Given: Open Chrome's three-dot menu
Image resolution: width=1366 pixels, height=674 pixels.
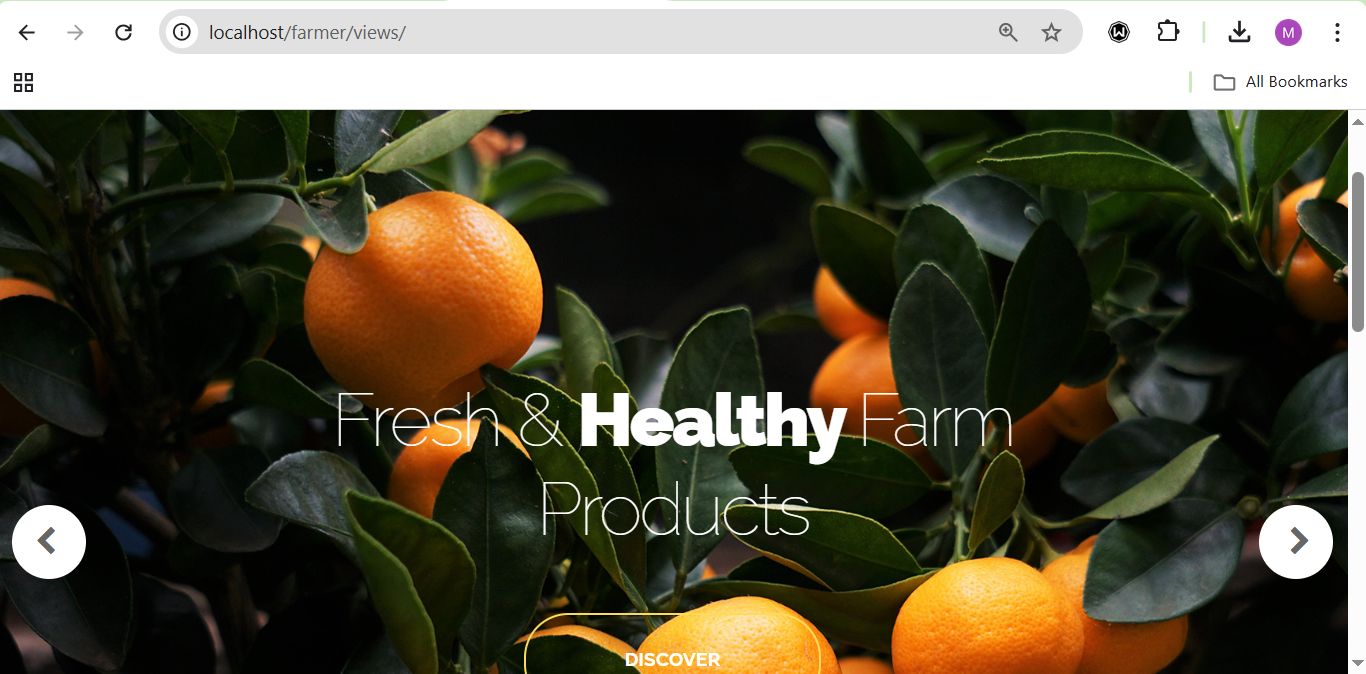Looking at the screenshot, I should [x=1337, y=32].
